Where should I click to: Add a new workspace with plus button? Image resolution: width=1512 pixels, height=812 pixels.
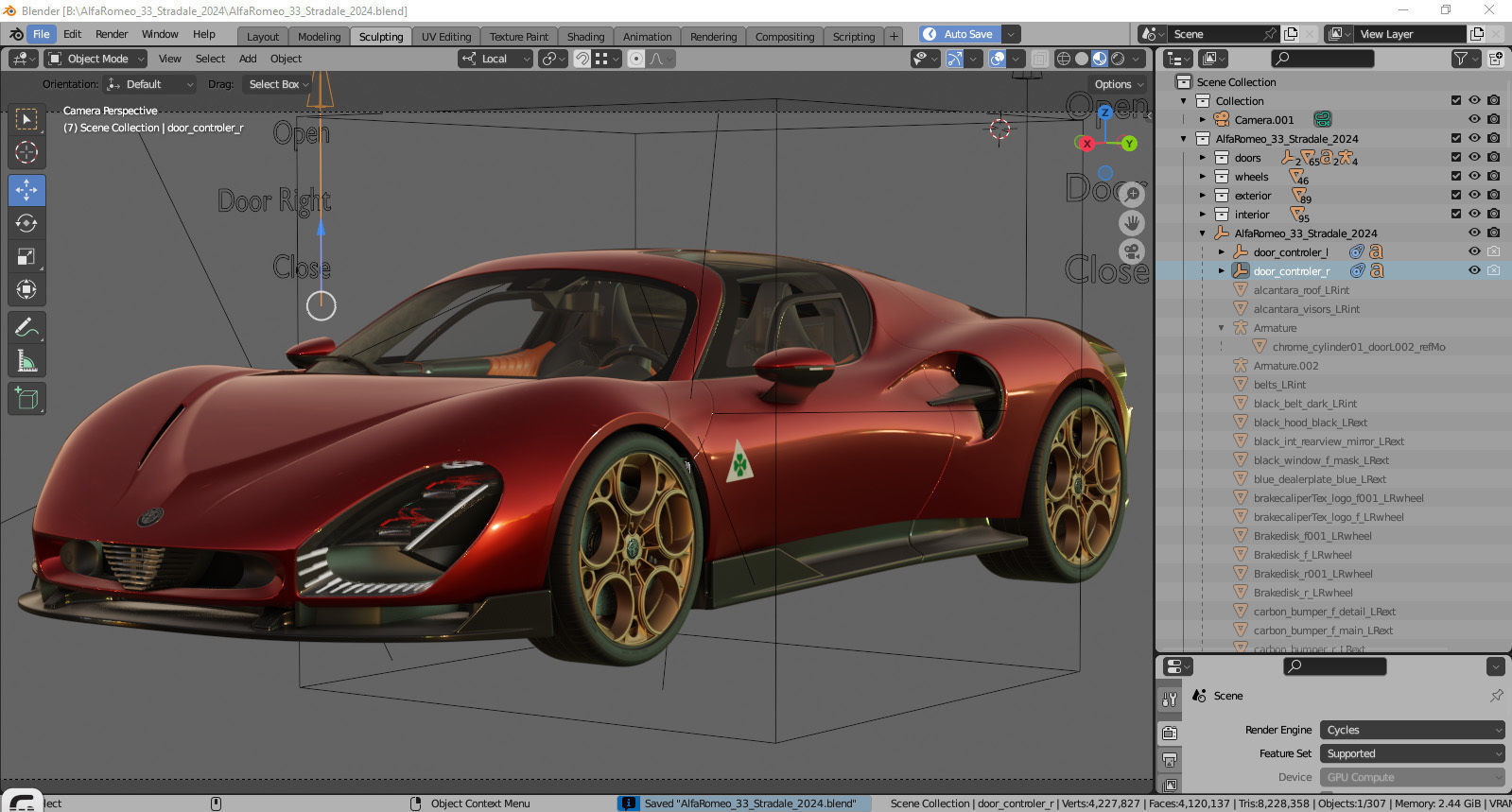click(894, 36)
